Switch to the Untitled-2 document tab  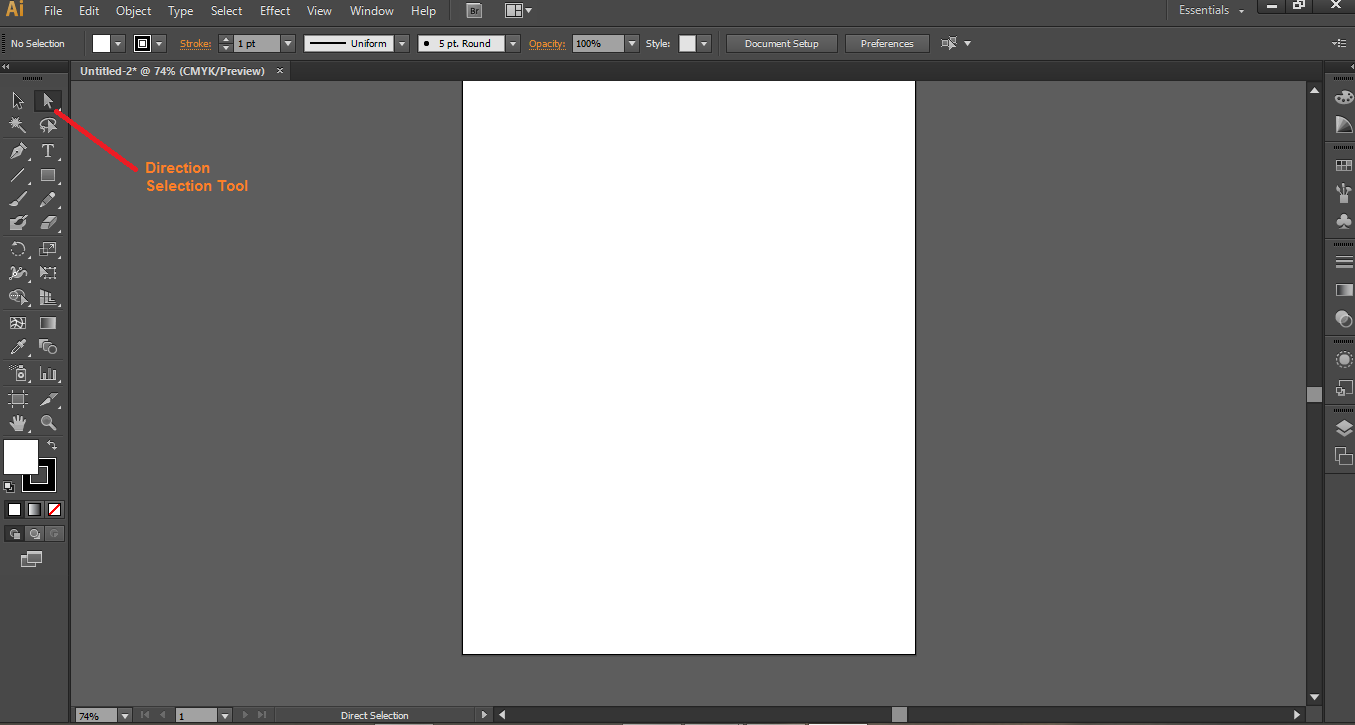pos(172,71)
